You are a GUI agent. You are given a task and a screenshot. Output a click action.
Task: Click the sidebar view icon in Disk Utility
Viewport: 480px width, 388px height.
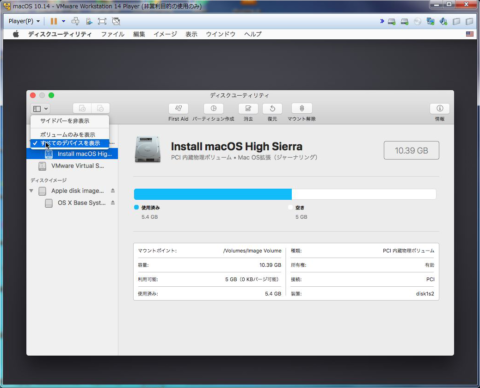coord(37,109)
